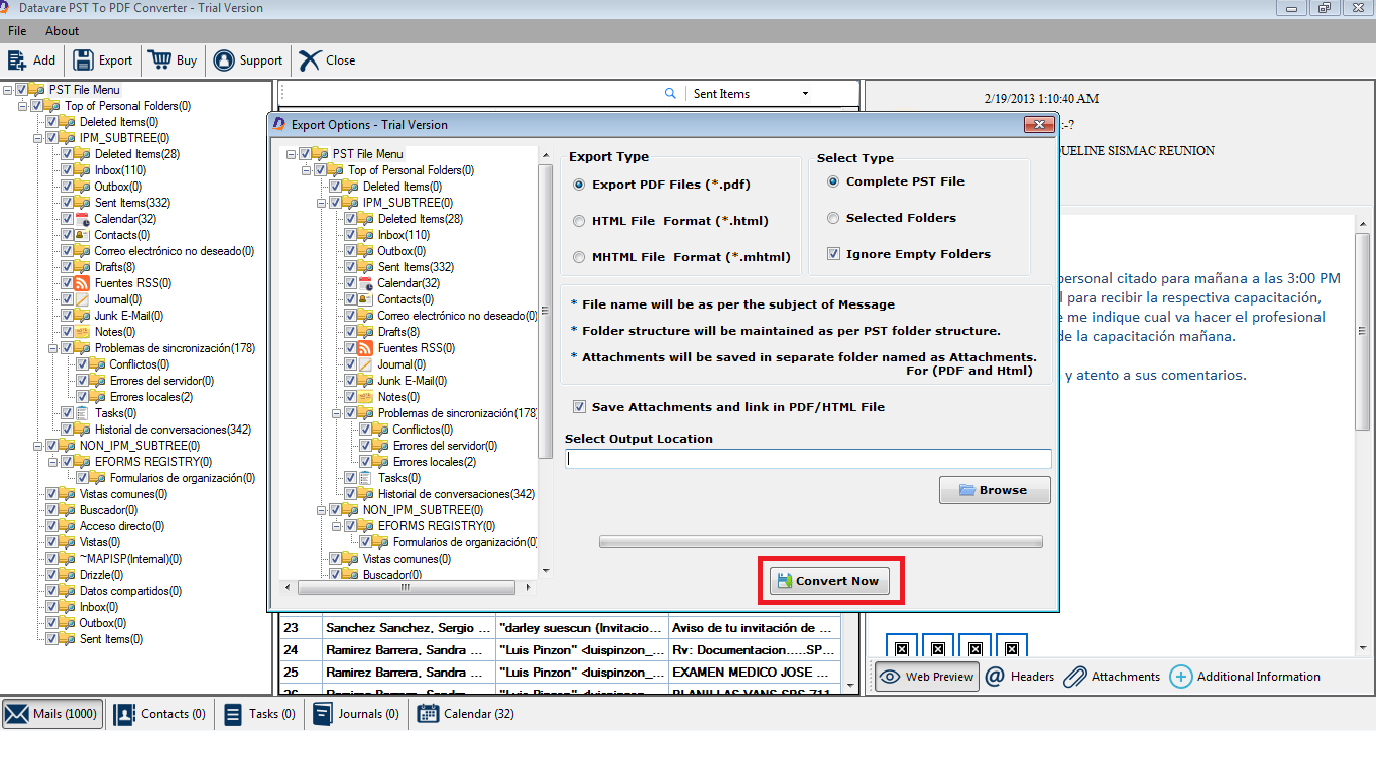
Task: Click the search magnifier icon
Action: click(x=670, y=94)
